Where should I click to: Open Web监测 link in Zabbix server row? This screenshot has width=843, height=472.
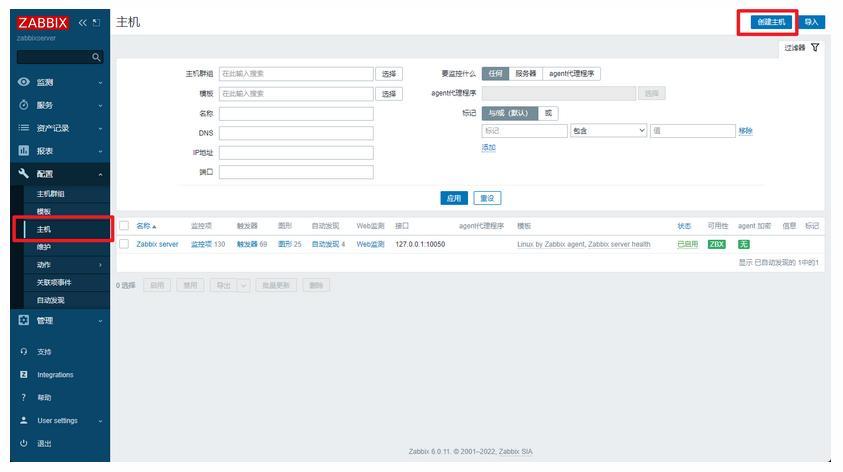370,244
